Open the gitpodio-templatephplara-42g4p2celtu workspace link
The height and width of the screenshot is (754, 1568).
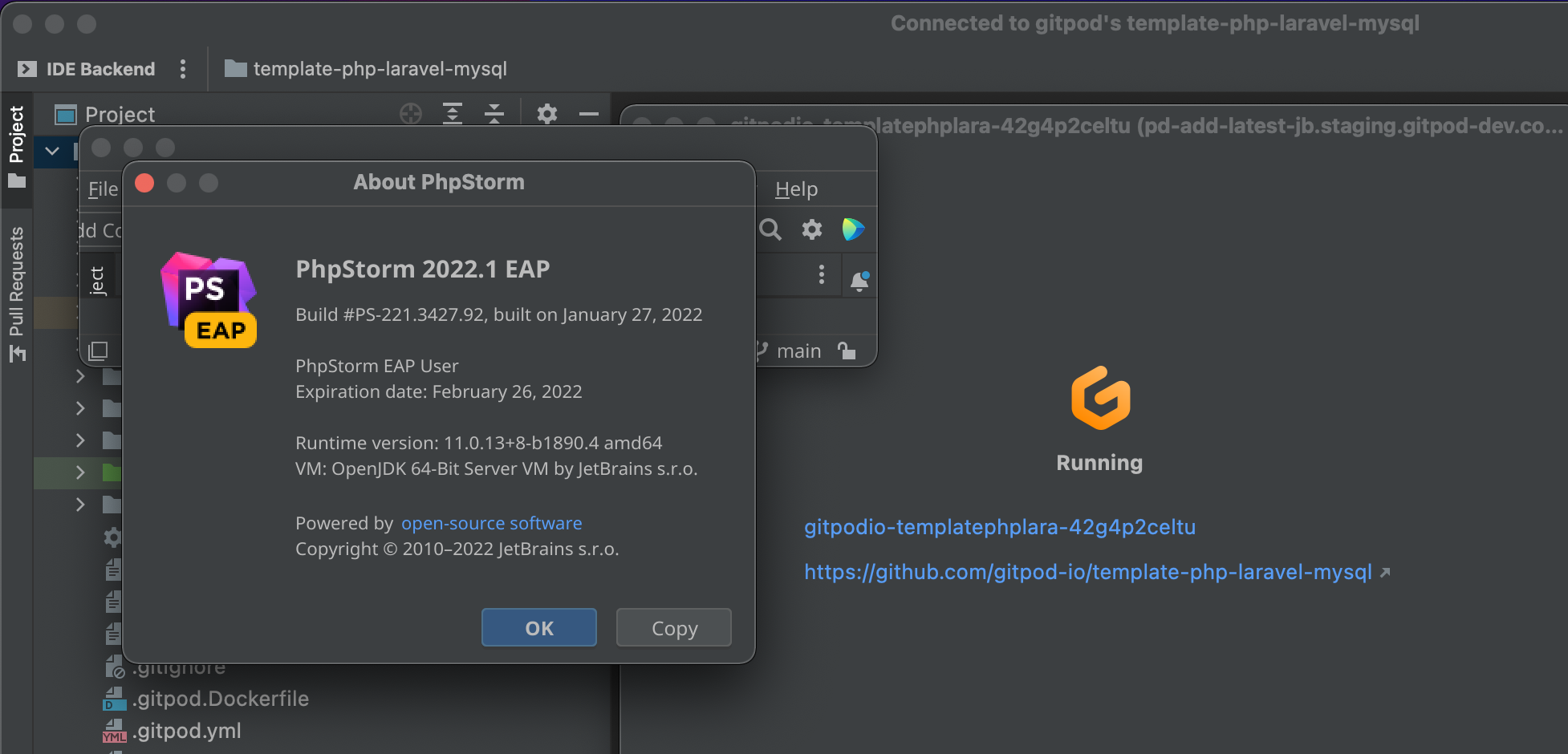pyautogui.click(x=1000, y=527)
